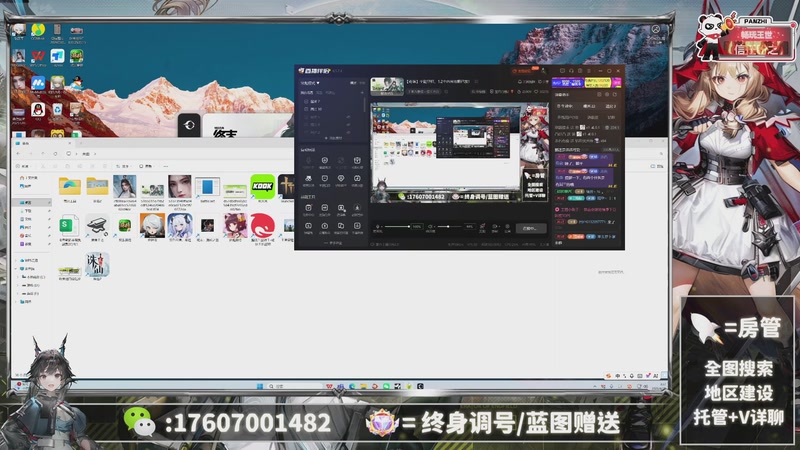The height and width of the screenshot is (450, 800).
Task: Click the Windows Start button on taskbar
Action: coord(259,385)
